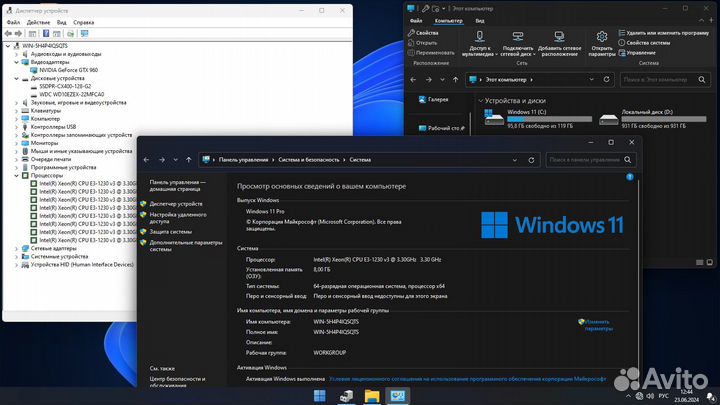Open the Открыть параметры gear icon
Screen dimensions: 720x405
pos(601,37)
